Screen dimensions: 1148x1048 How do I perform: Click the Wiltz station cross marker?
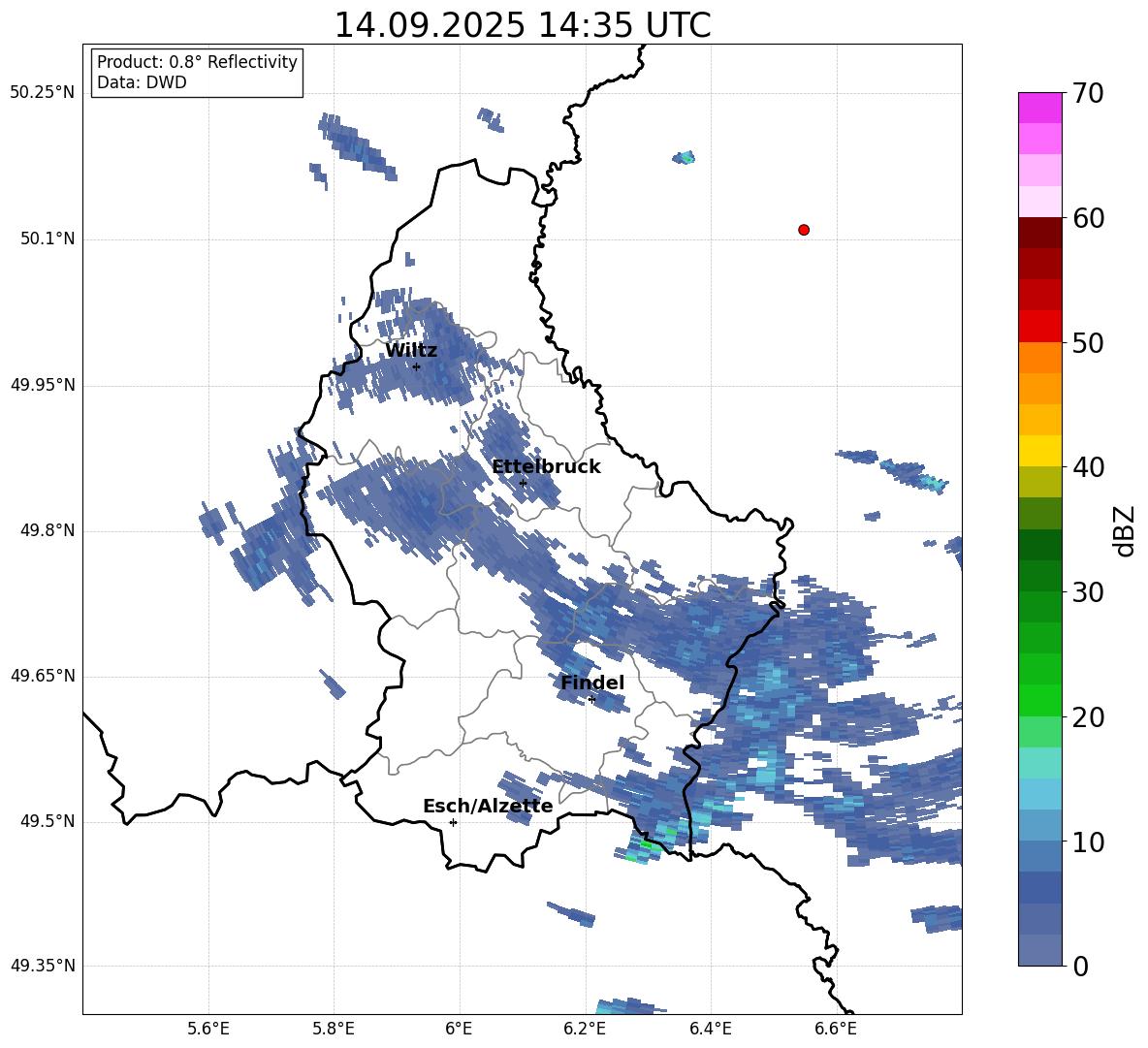(x=417, y=366)
